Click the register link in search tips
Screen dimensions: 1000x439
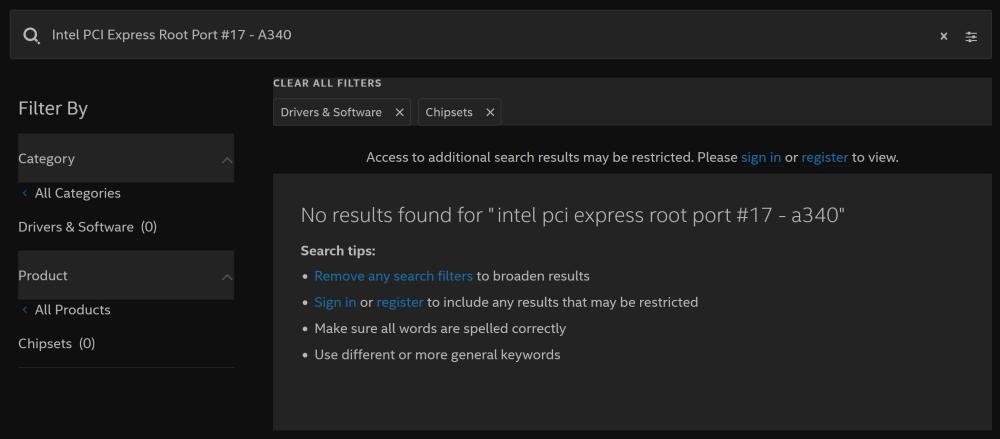click(x=399, y=302)
